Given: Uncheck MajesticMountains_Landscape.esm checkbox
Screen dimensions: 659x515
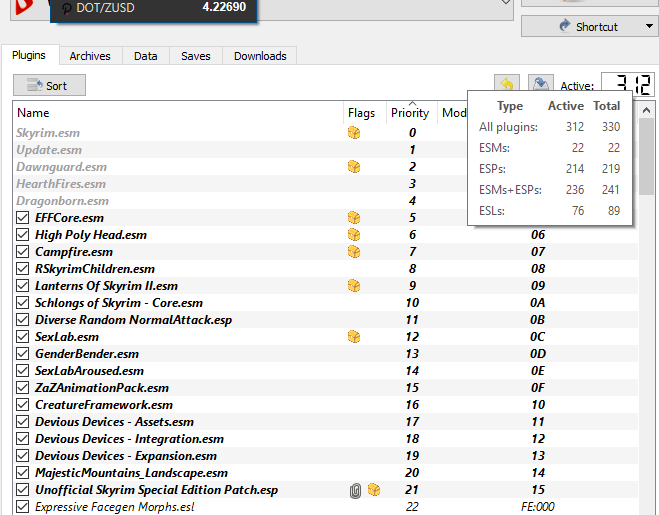Looking at the screenshot, I should pos(23,473).
